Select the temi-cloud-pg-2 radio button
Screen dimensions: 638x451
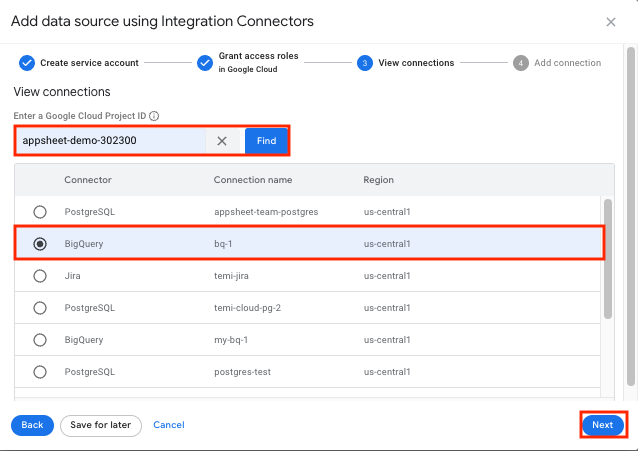tap(40, 308)
